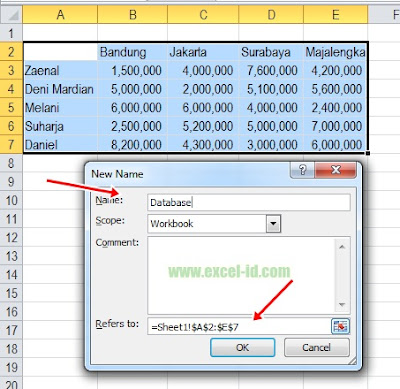Select column C header
Image resolution: width=400 pixels, height=389 pixels.
click(x=203, y=15)
